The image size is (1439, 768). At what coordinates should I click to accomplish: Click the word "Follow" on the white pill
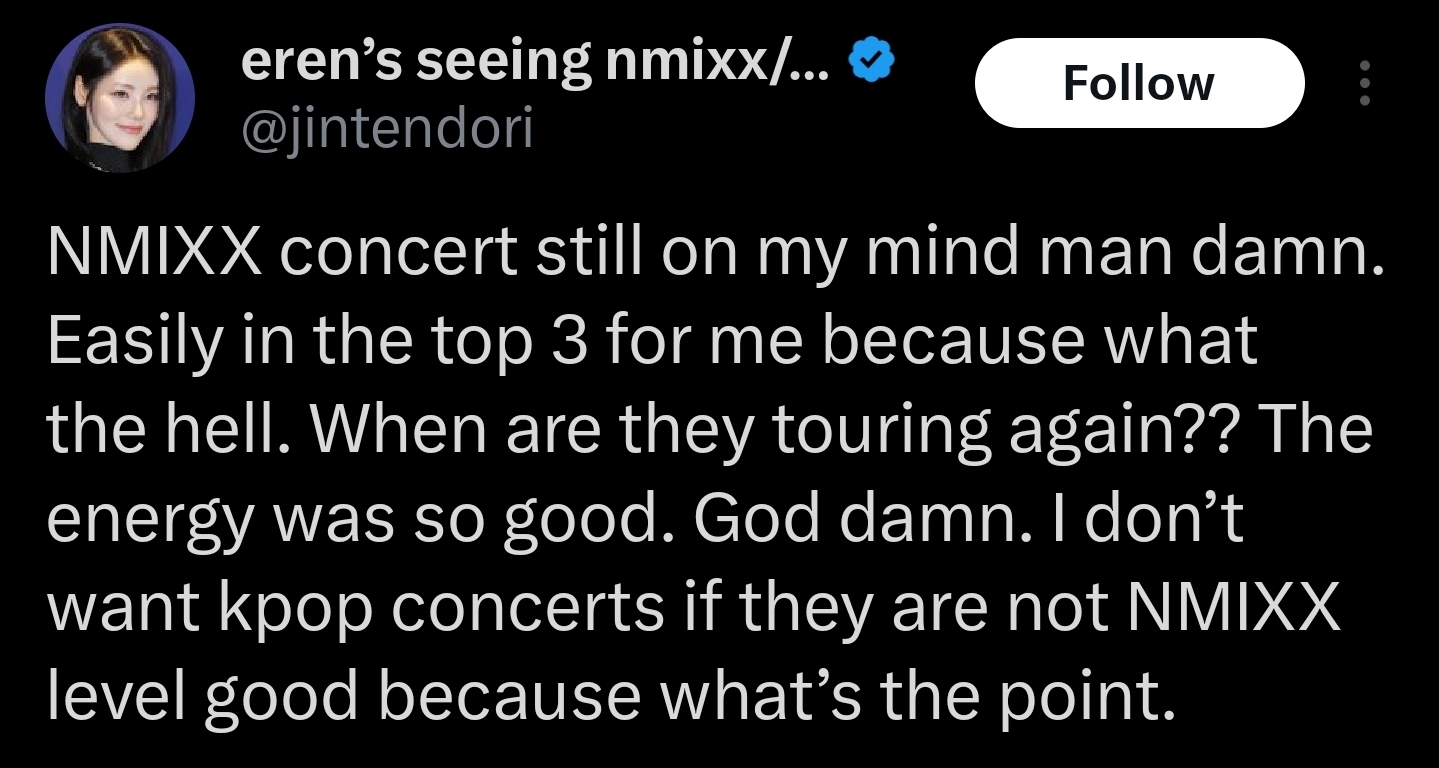click(1139, 83)
